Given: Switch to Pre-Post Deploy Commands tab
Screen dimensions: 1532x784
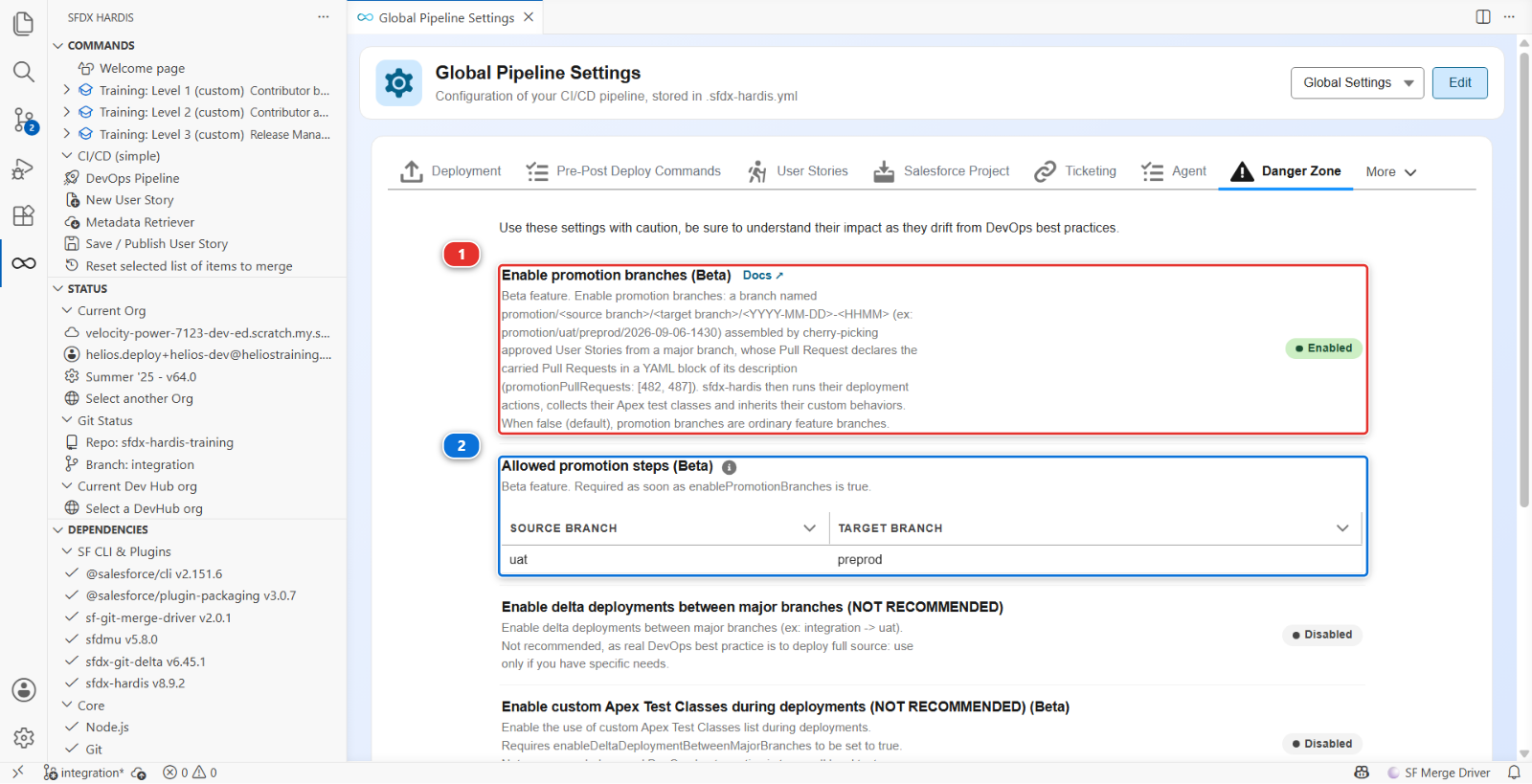Looking at the screenshot, I should (623, 171).
